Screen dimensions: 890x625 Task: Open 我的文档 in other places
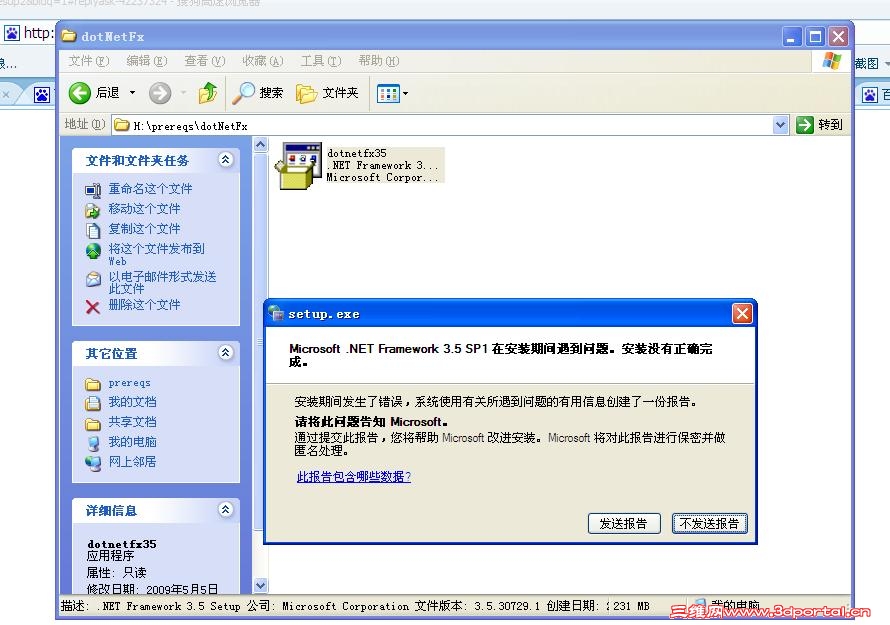(x=132, y=402)
